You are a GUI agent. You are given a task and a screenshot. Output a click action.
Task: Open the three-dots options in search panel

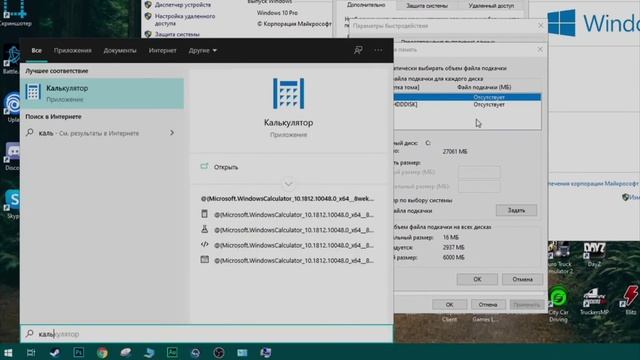(x=378, y=50)
